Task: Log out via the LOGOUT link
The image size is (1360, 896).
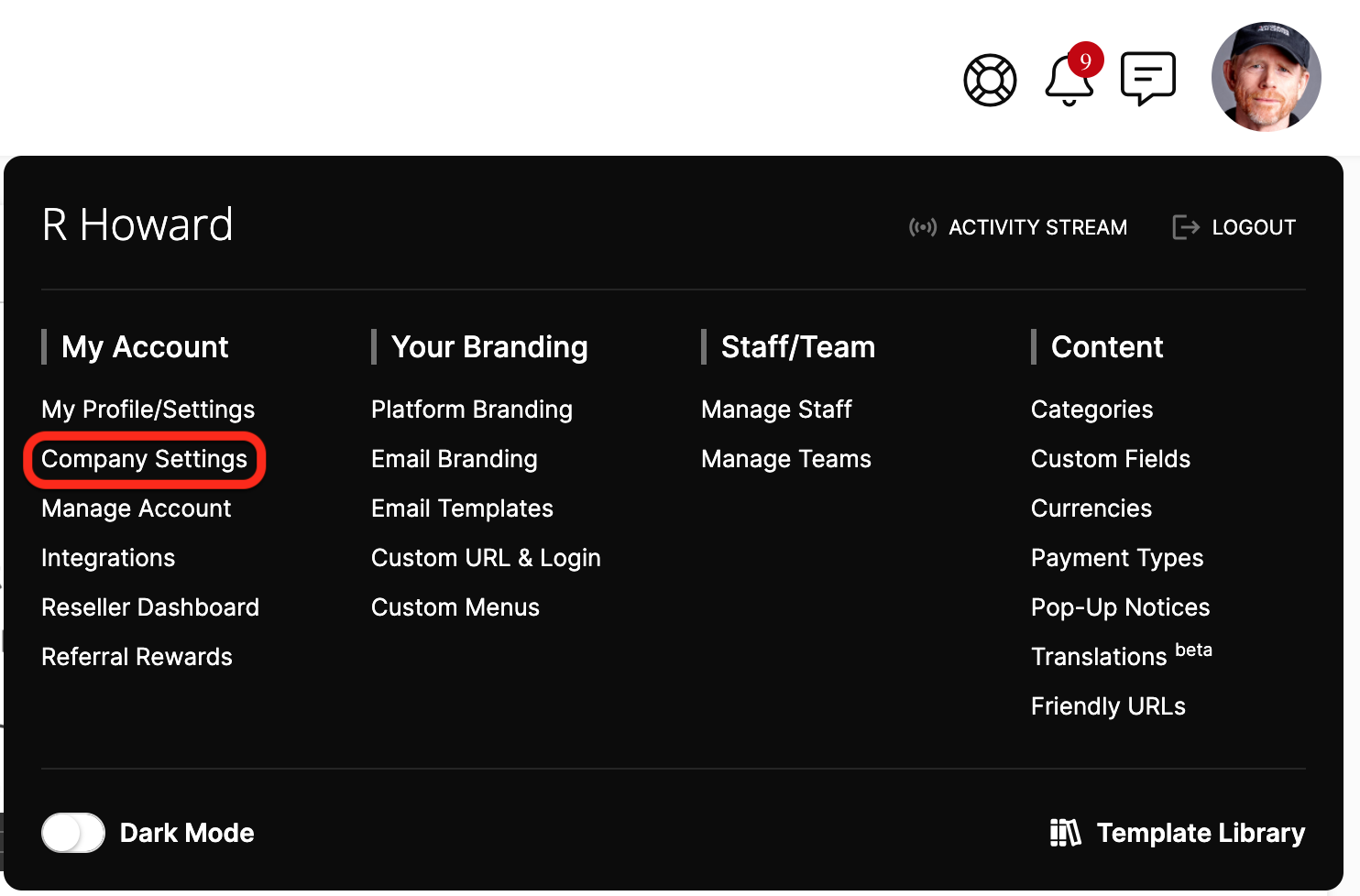Action: tap(1254, 227)
